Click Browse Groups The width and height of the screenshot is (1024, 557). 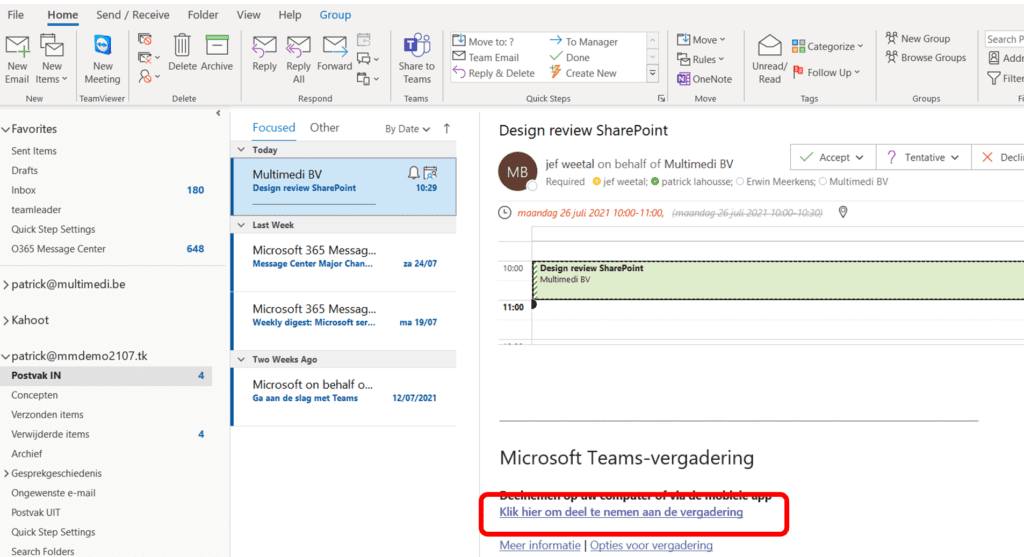tap(925, 57)
